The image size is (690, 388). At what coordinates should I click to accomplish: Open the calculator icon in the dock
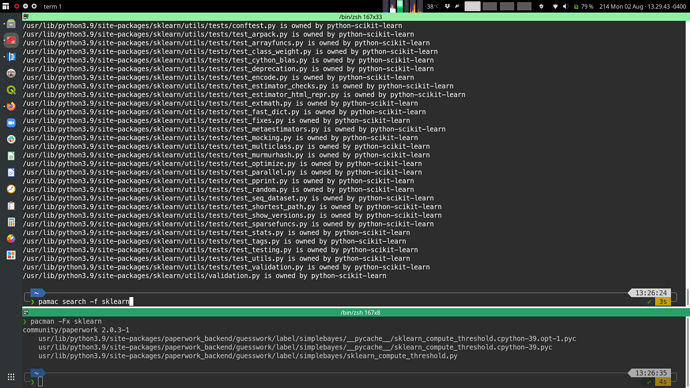pos(11,222)
